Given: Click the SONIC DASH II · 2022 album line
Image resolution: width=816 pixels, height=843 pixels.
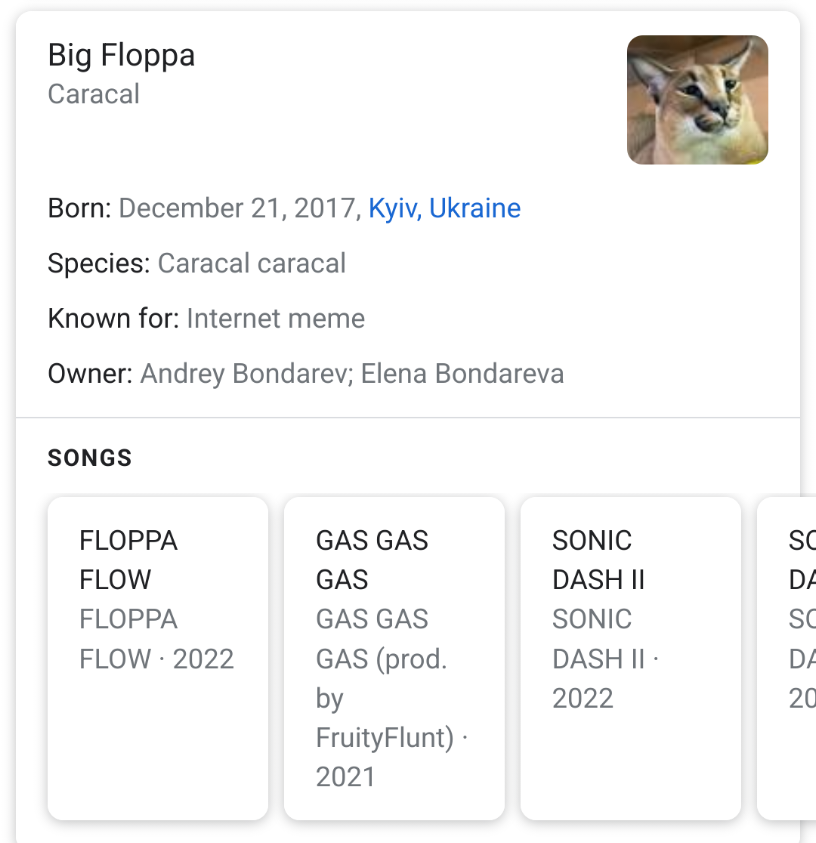Looking at the screenshot, I should pos(605,659).
